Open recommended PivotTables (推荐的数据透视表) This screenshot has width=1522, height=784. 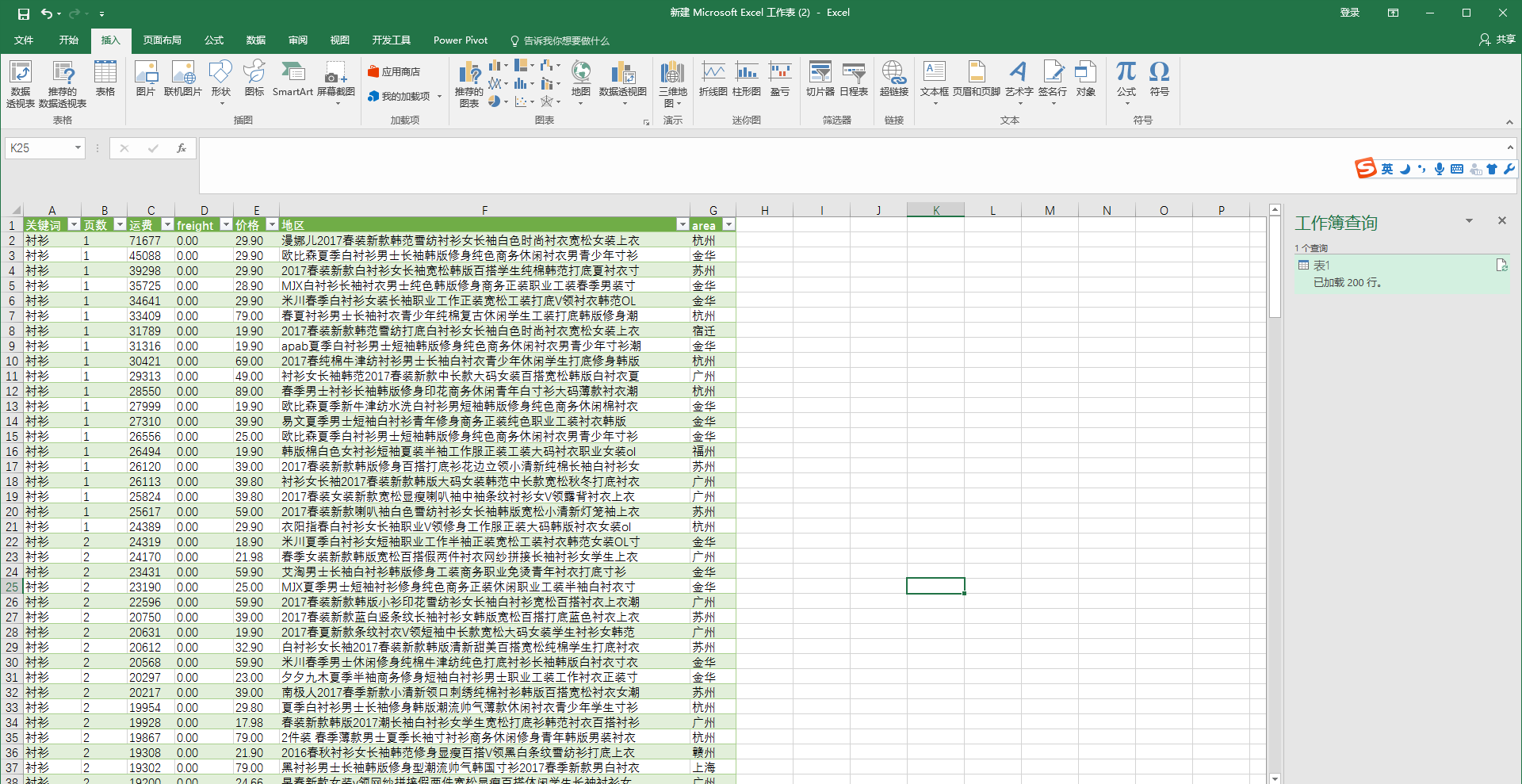coord(63,84)
